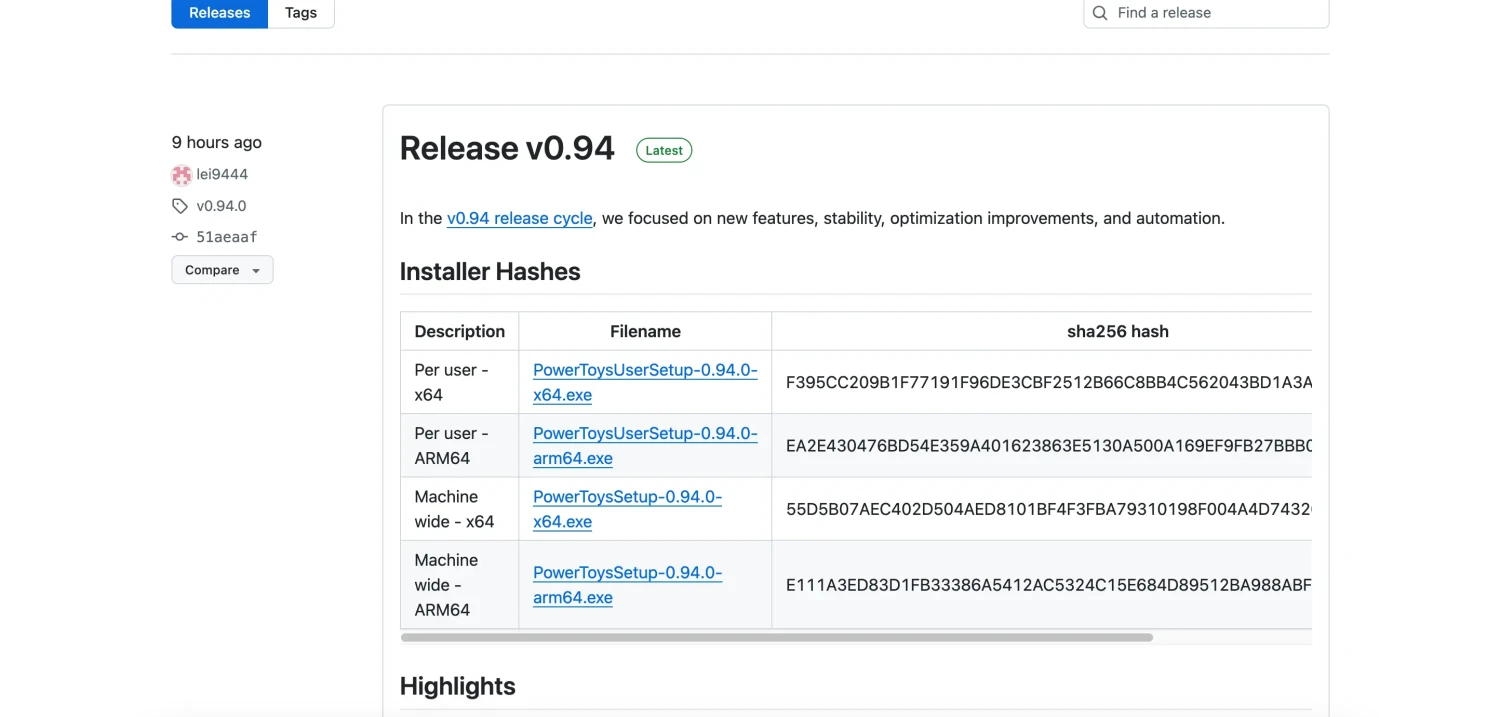Click the 'Machine wide - x64' cell
Image resolution: width=1500 pixels, height=717 pixels.
click(459, 509)
